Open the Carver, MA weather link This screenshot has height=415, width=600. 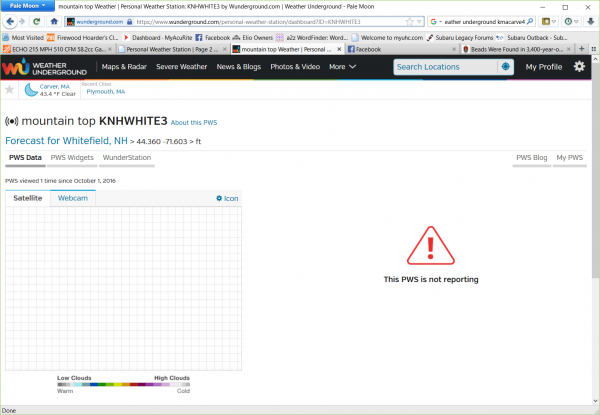point(55,86)
